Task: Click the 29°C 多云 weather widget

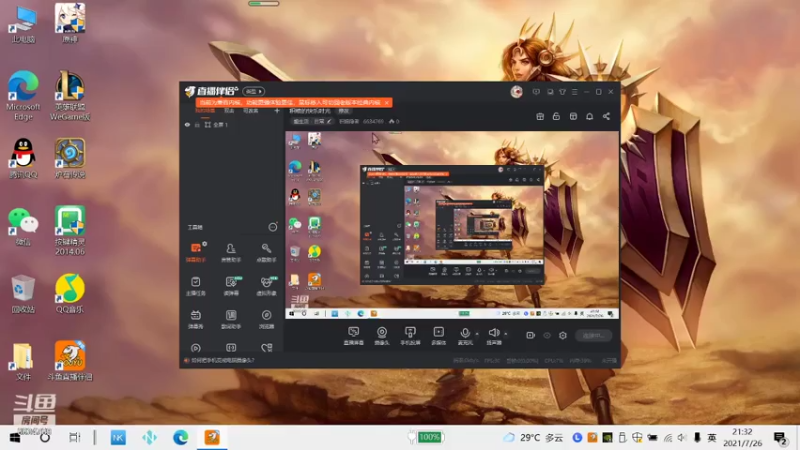Action: point(533,438)
